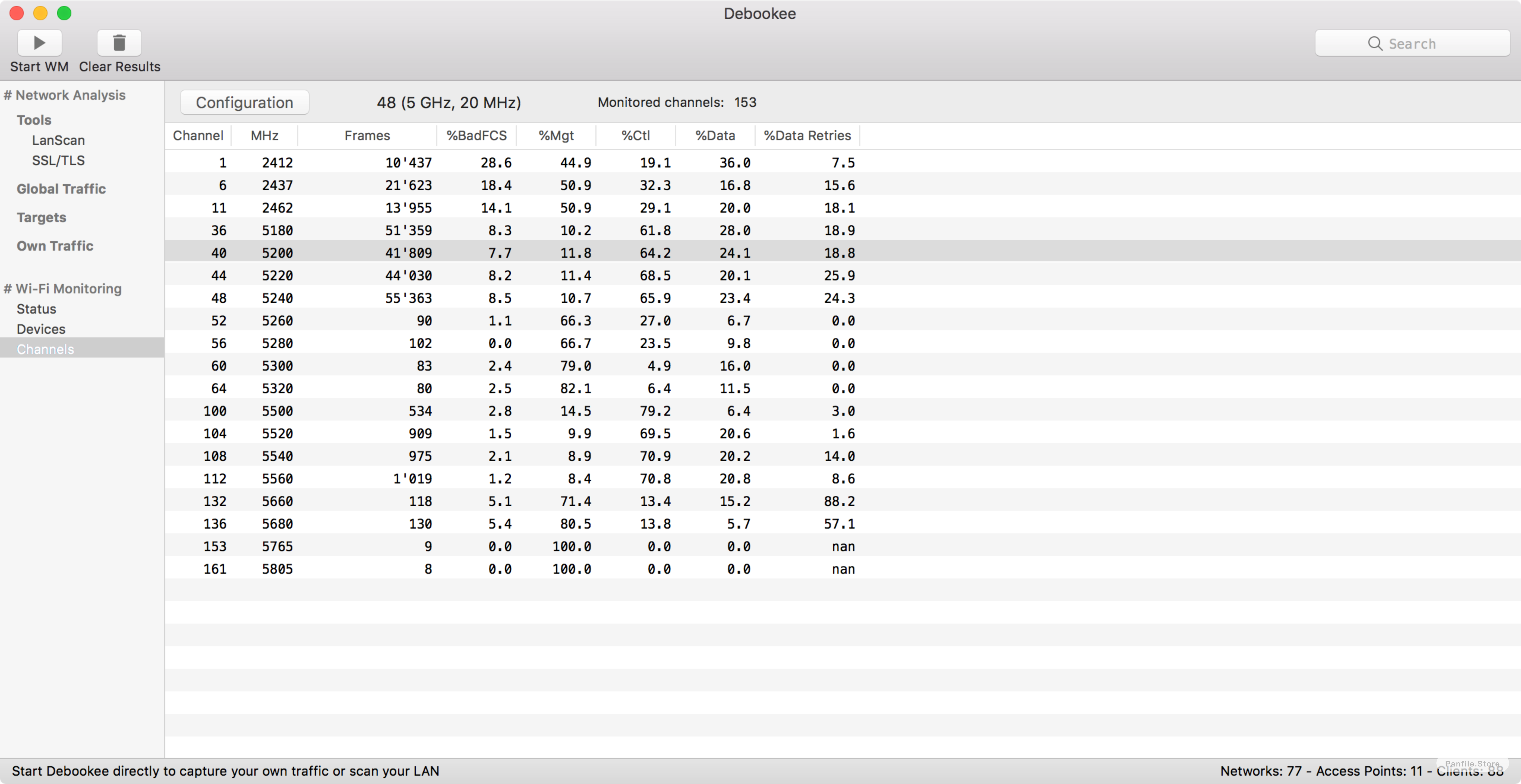The height and width of the screenshot is (784, 1521).
Task: Click %Mgt value 82.1
Action: pos(575,388)
